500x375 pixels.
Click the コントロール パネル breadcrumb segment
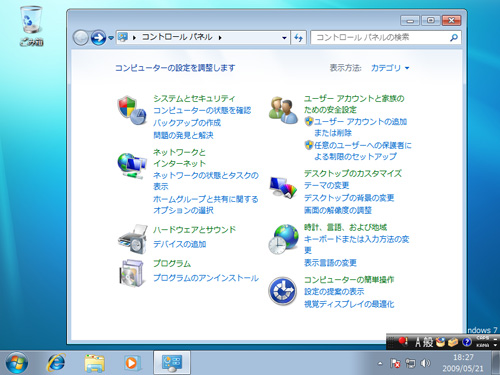[177, 37]
